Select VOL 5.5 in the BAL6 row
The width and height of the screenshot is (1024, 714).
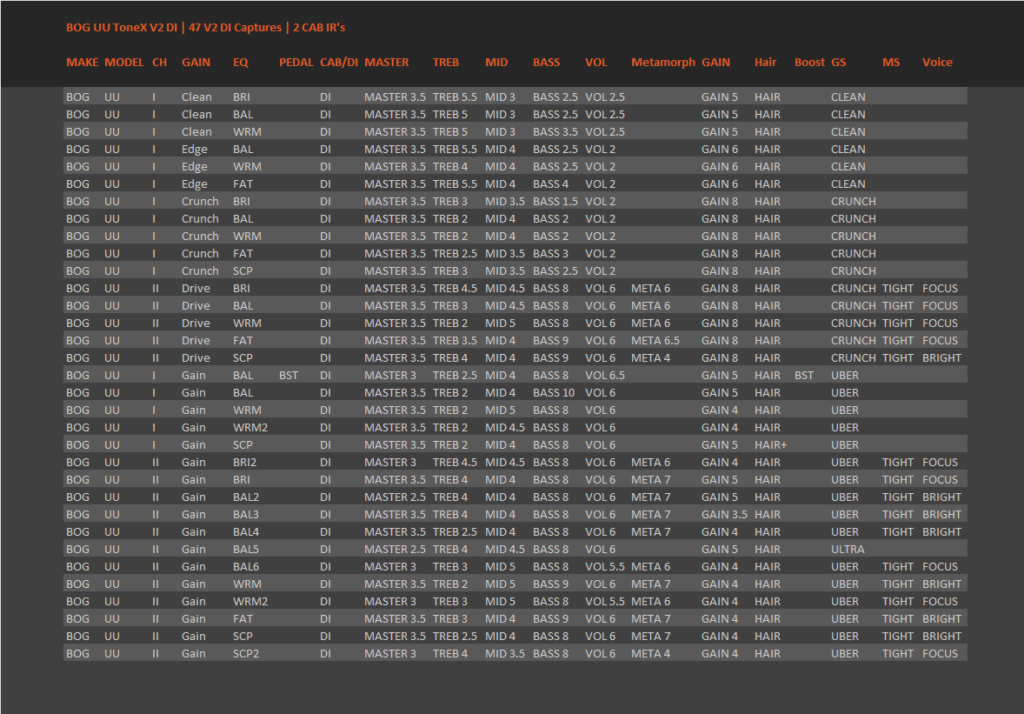605,567
